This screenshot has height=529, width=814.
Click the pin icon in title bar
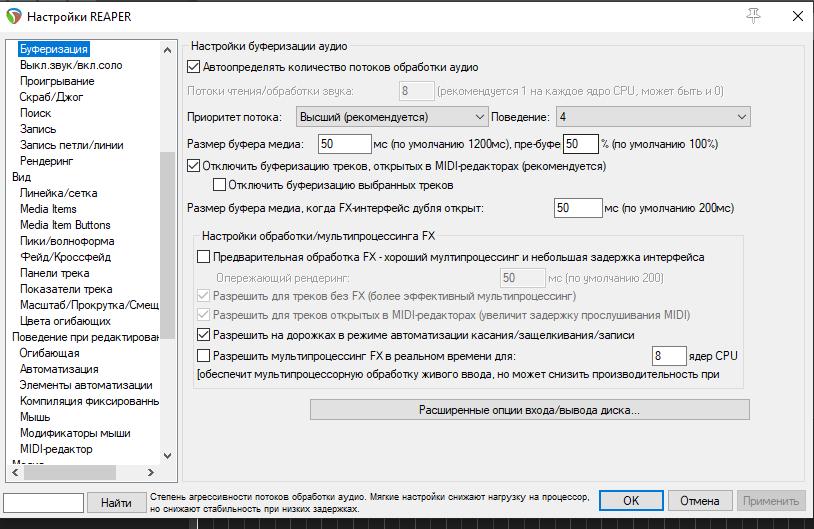point(753,16)
